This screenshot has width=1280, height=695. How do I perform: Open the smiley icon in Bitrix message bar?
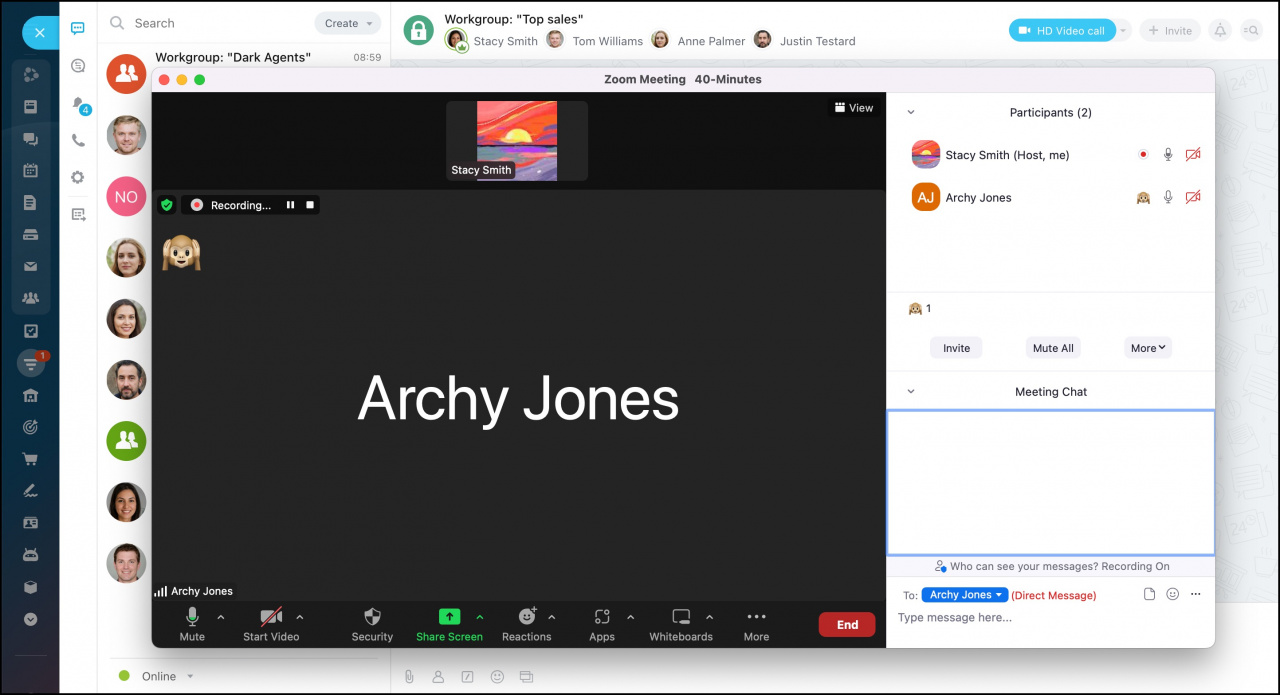pos(497,677)
